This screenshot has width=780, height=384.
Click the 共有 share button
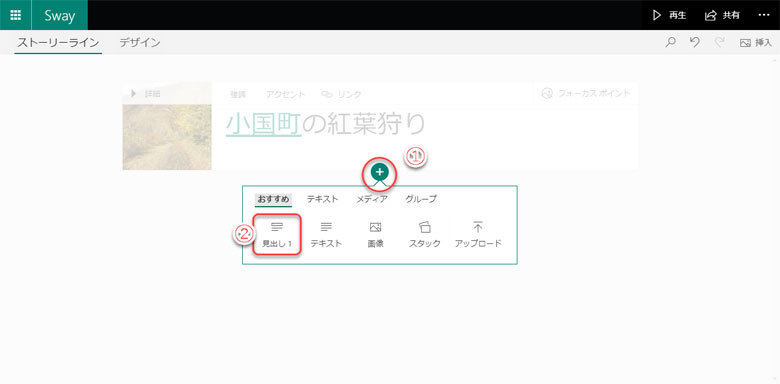tap(722, 15)
